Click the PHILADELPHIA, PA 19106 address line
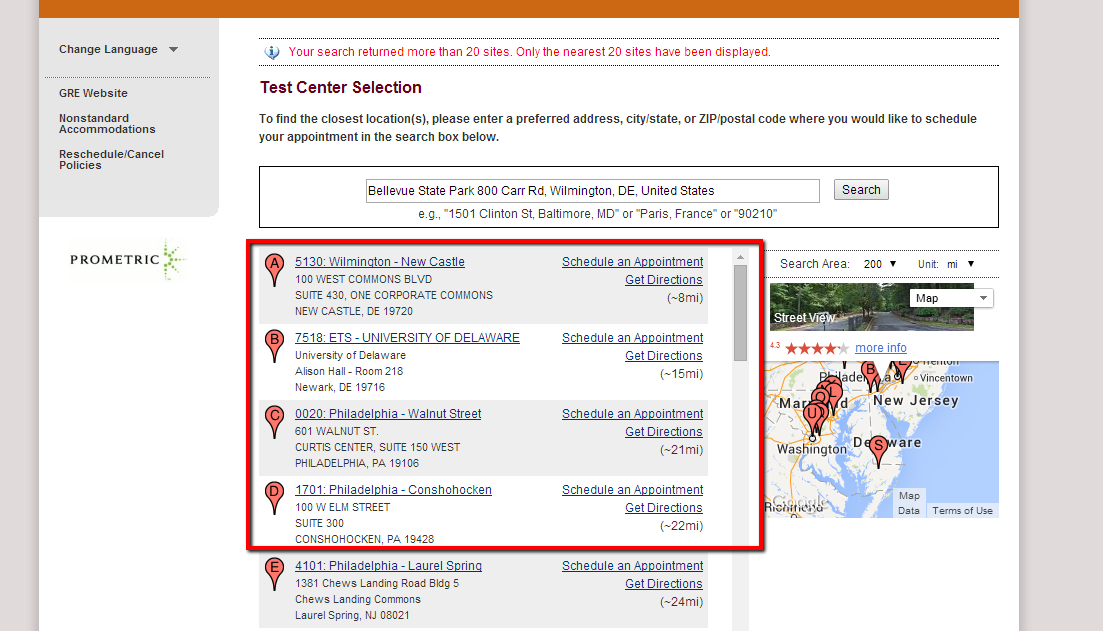Viewport: 1103px width, 631px height. tap(357, 464)
